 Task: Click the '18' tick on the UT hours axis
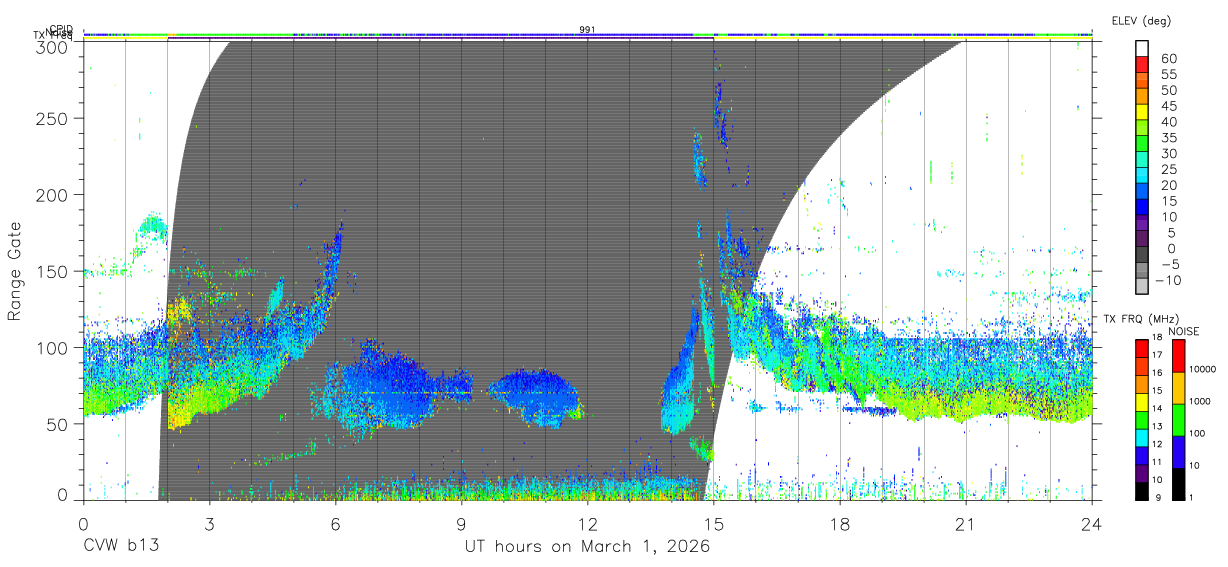[840, 523]
